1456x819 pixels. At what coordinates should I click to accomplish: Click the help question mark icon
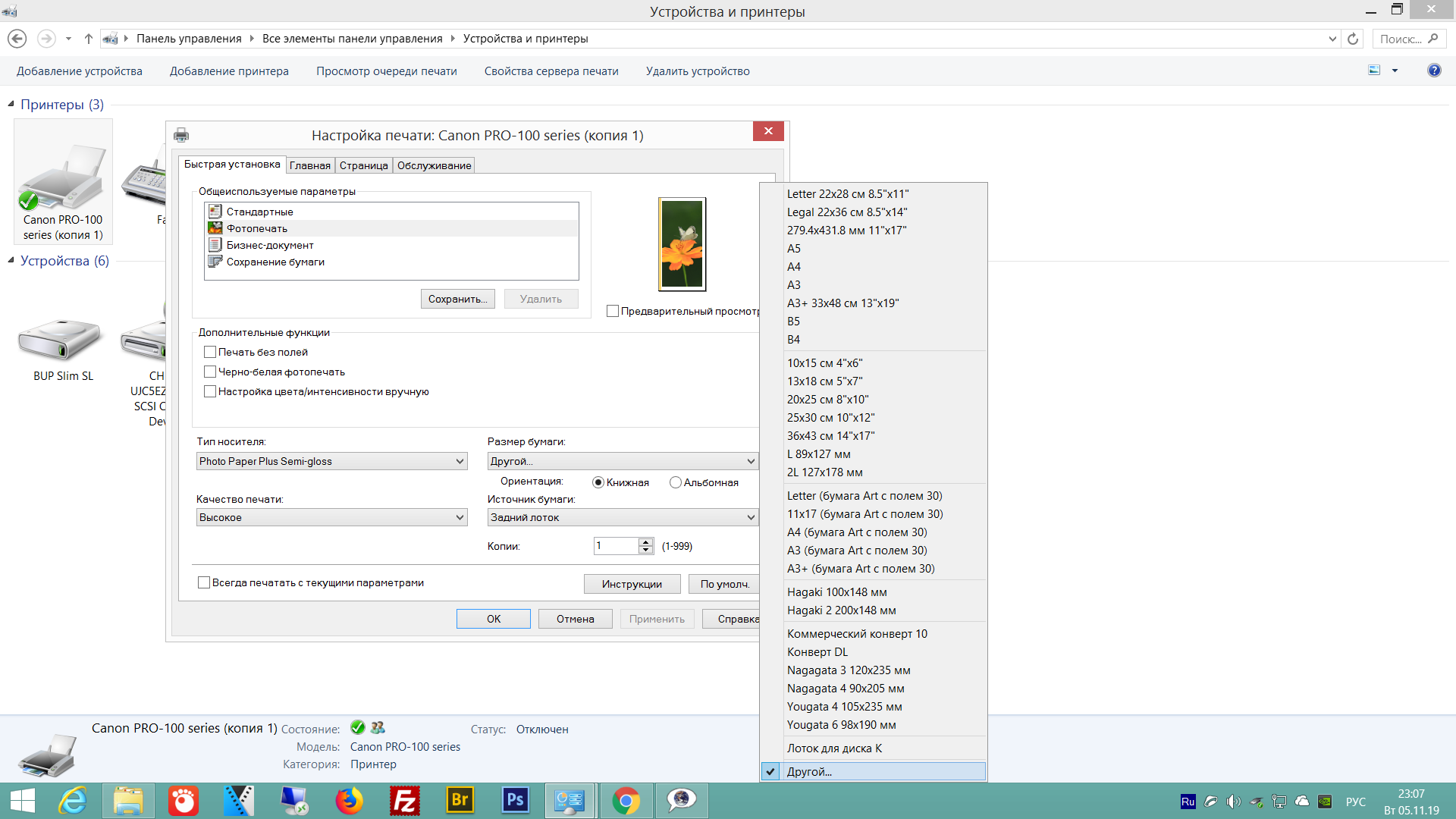click(x=1434, y=71)
